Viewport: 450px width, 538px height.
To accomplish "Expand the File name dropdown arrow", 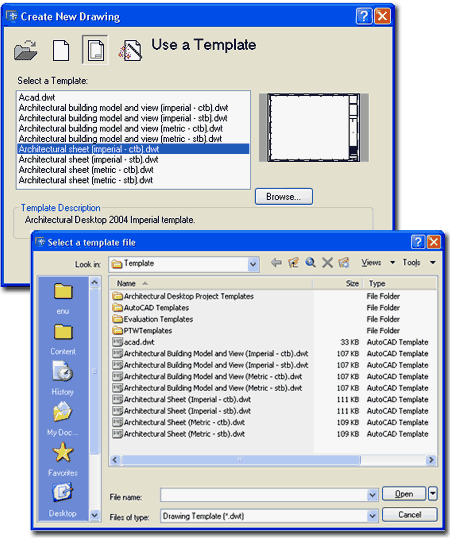I will [372, 495].
